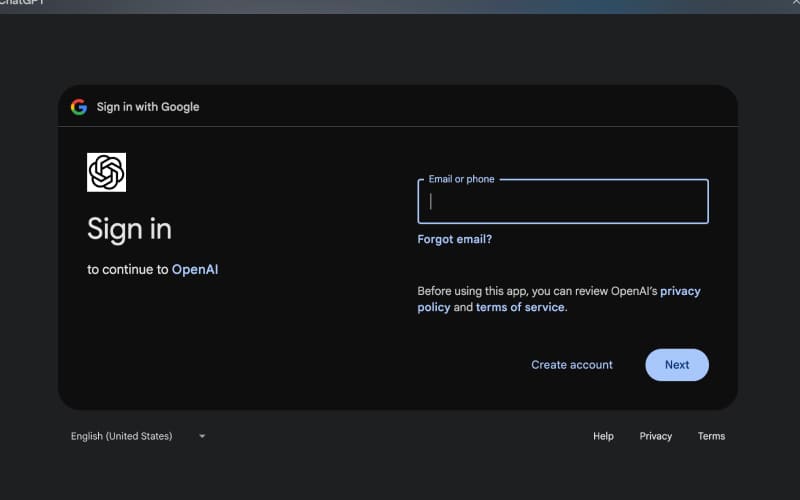Viewport: 800px width, 500px height.
Task: Click the "to continue to" text
Action: click(x=127, y=269)
